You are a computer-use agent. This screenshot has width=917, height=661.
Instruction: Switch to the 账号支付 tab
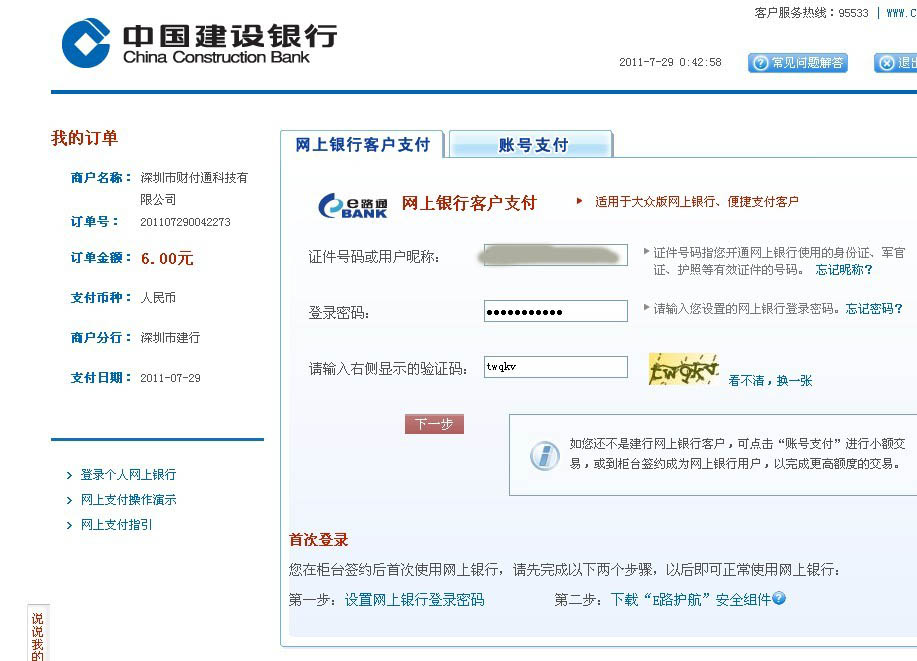[x=532, y=144]
